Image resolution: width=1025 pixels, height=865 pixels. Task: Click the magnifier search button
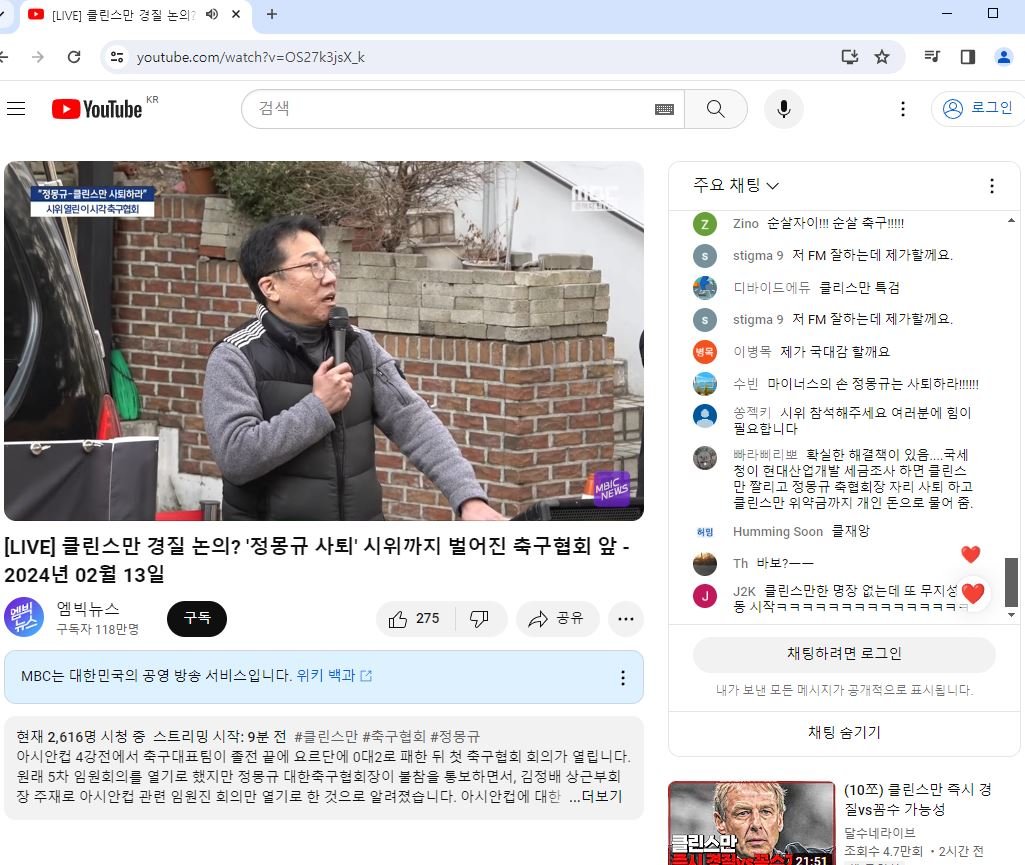[715, 109]
